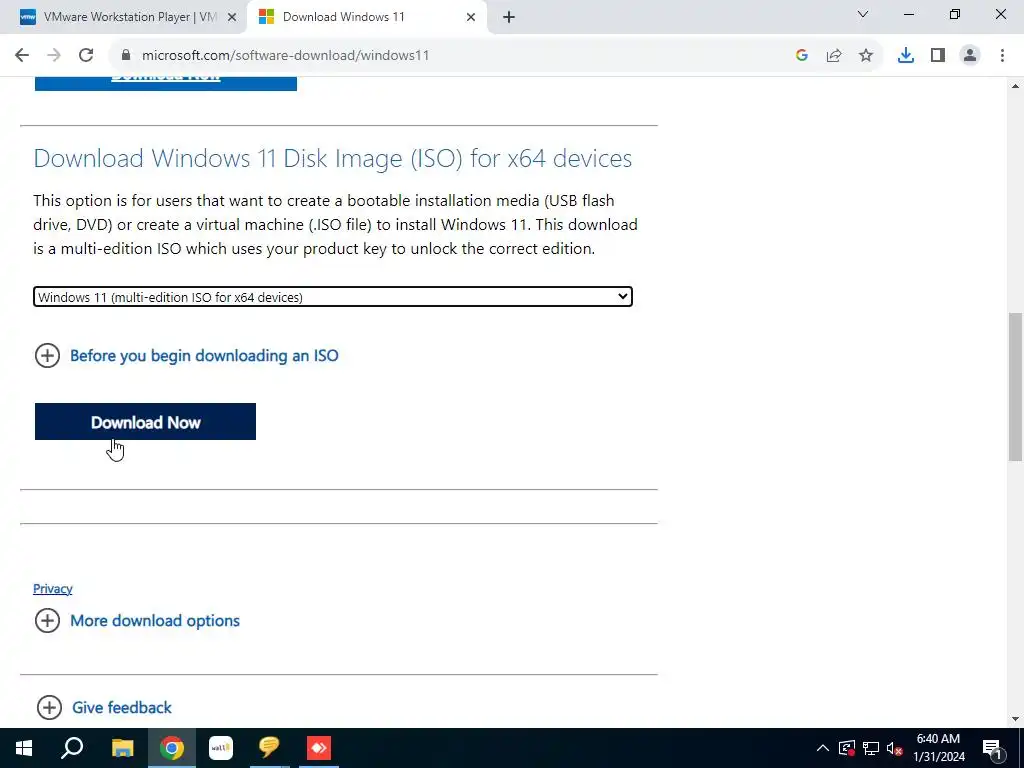Click the scrollbar down arrow
1024x768 pixels.
click(x=1015, y=719)
